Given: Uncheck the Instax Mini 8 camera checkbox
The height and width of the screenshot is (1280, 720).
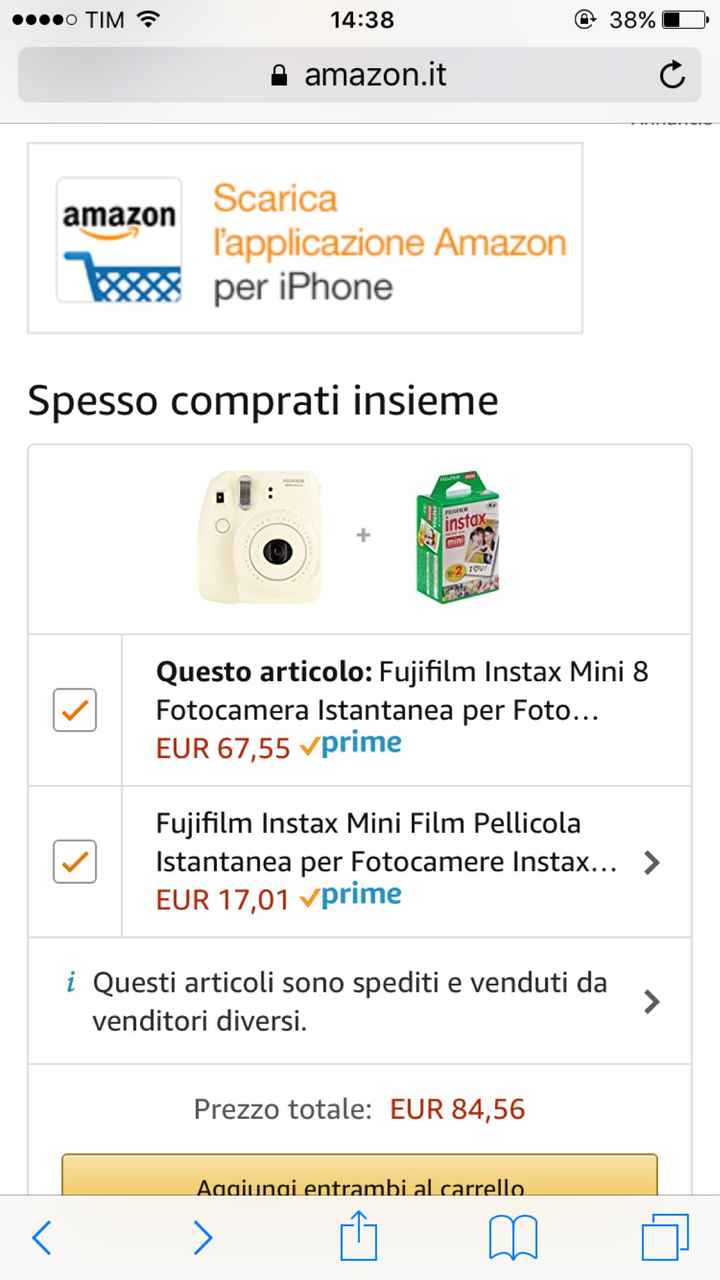Looking at the screenshot, I should tap(75, 710).
